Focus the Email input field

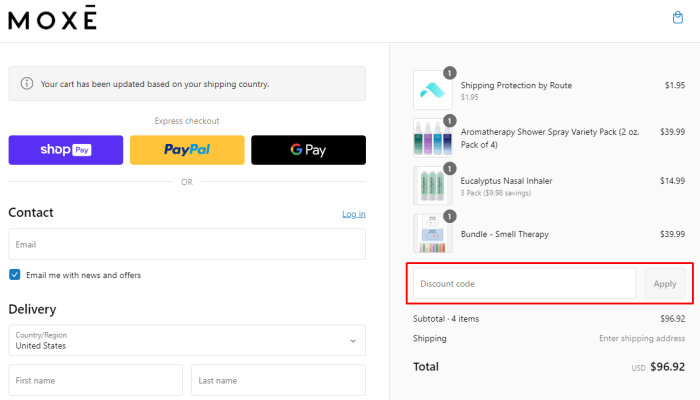click(x=187, y=244)
